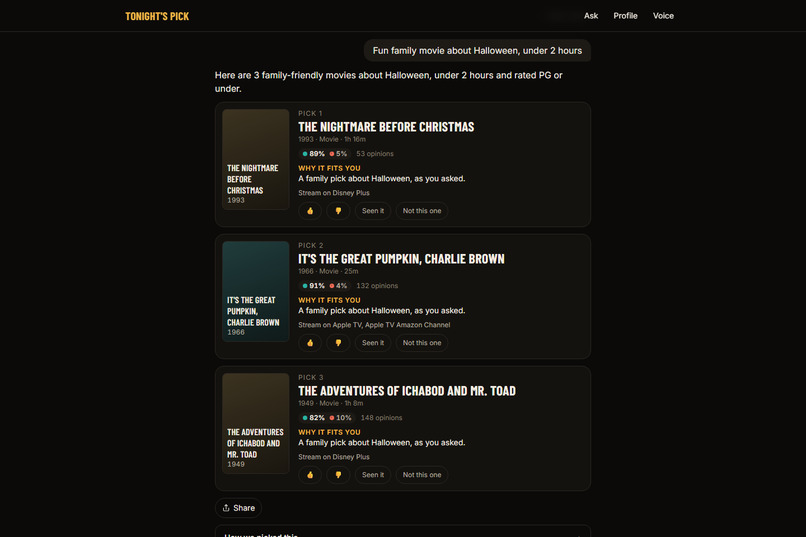This screenshot has height=537, width=806.
Task: Thumbs down It's the Great Pumpkin, Charlie Brown
Action: click(338, 343)
